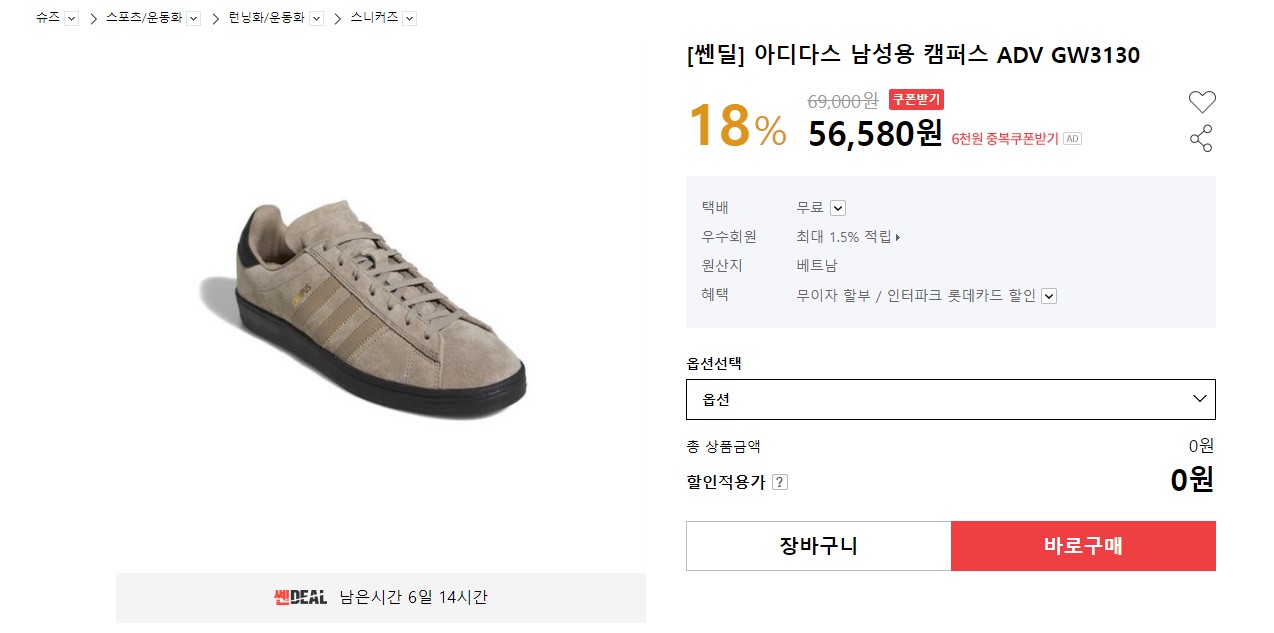Click the discount price help question icon
Screen dimensions: 1274x633
(780, 482)
